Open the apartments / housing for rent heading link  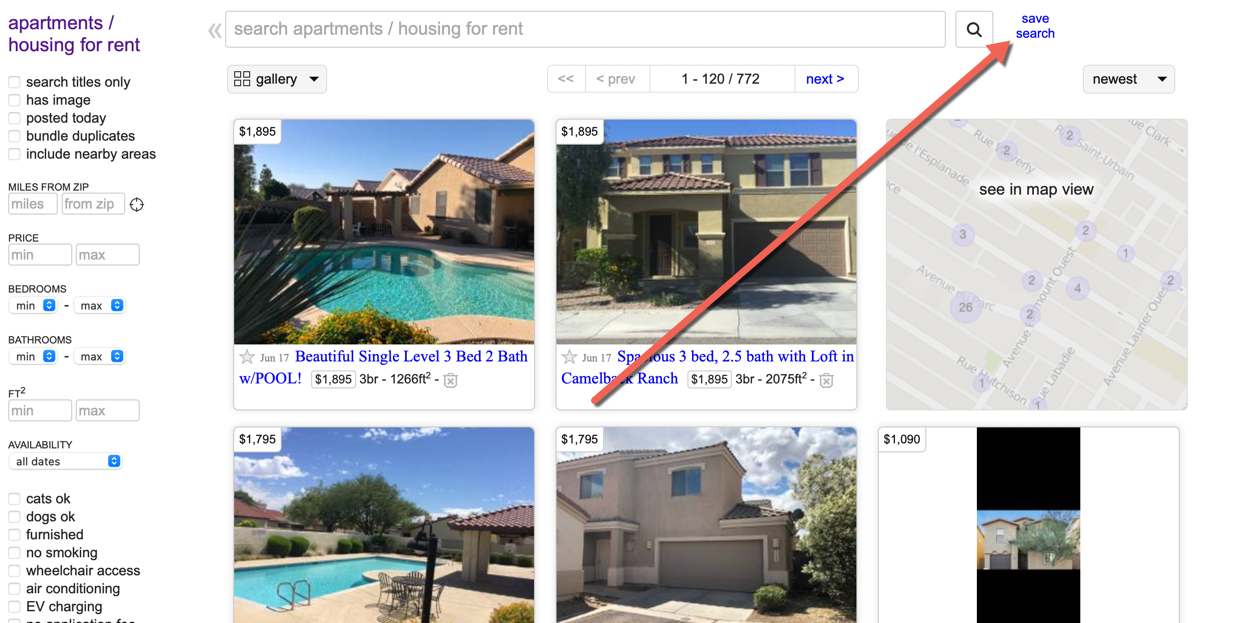pos(74,34)
